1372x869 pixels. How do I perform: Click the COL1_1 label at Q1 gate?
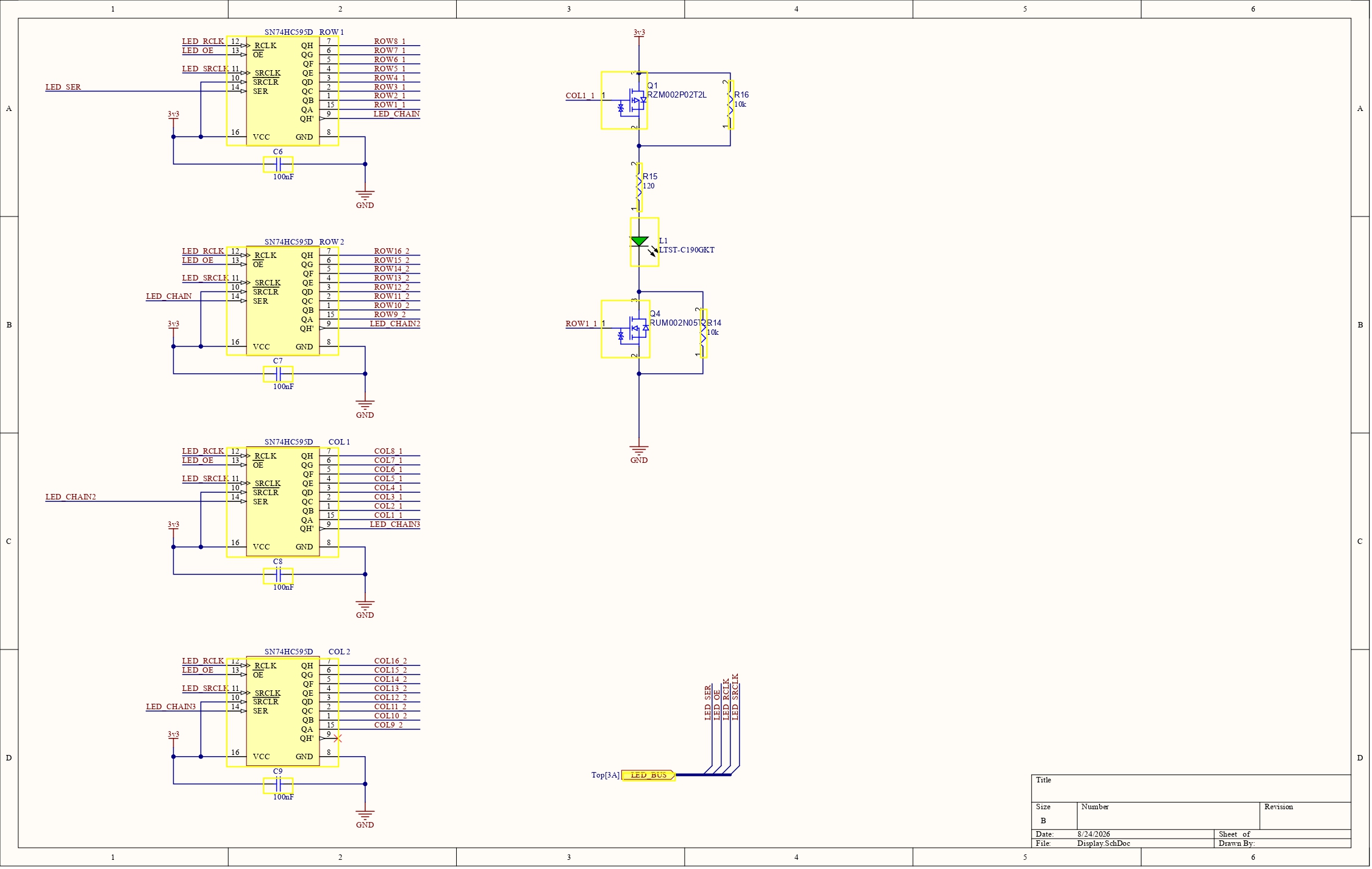pyautogui.click(x=580, y=96)
